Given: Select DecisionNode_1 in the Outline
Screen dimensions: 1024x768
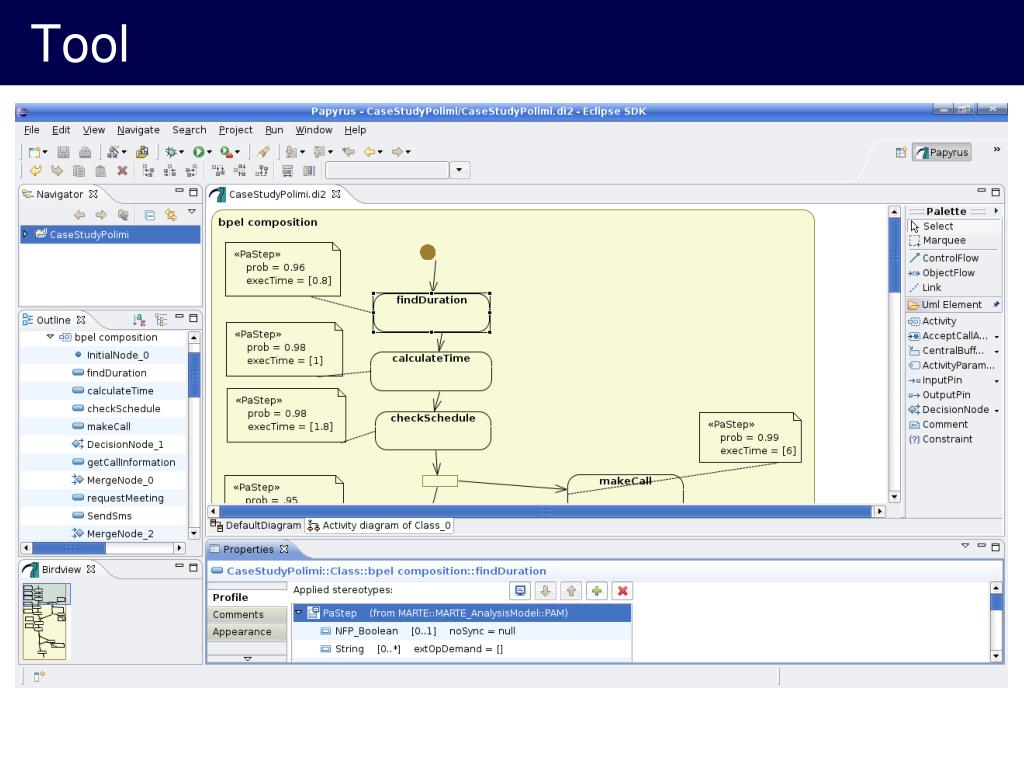Looking at the screenshot, I should point(118,444).
